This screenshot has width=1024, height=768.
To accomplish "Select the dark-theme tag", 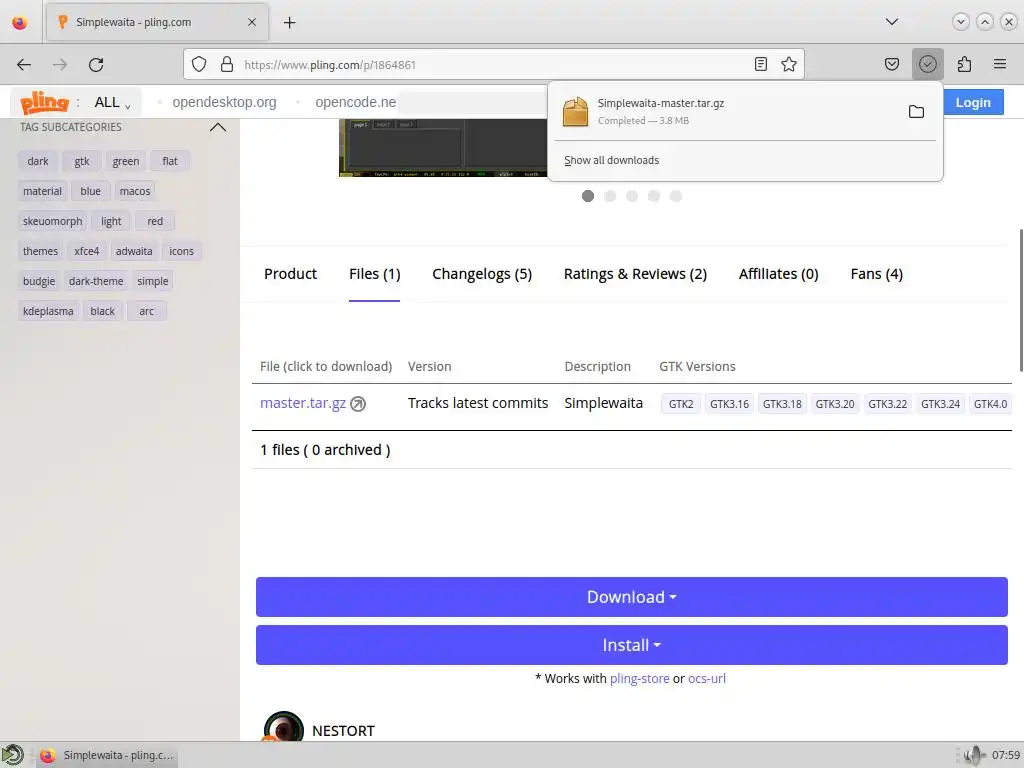I will coord(96,281).
